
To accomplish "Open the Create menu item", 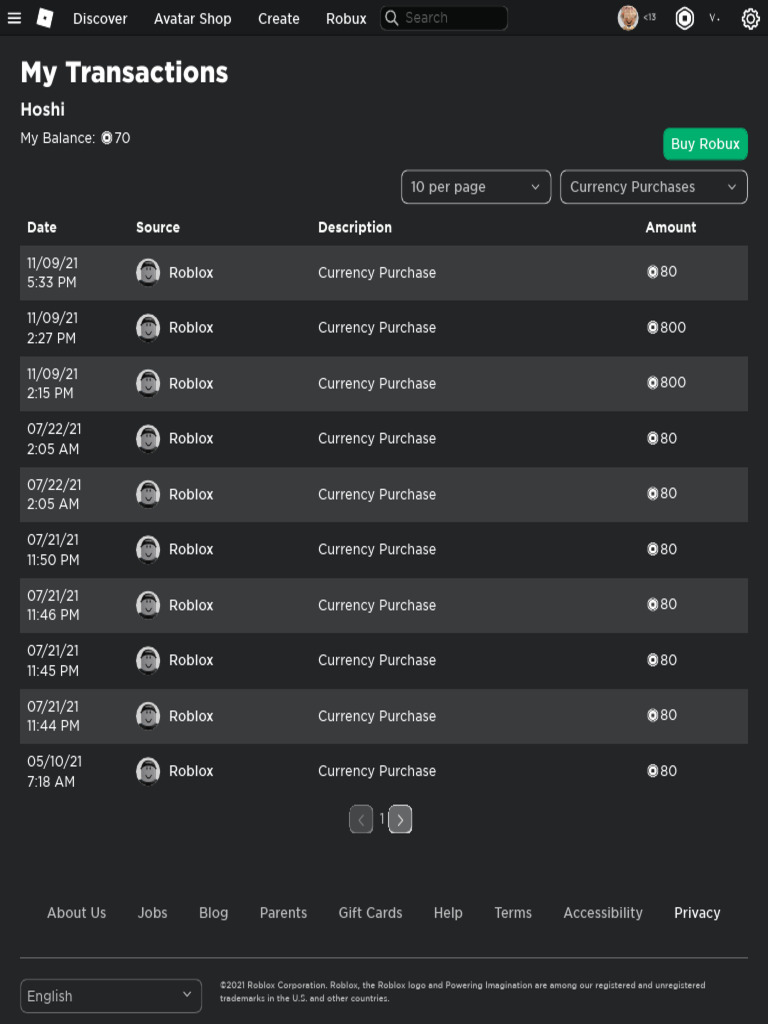I will coord(278,18).
